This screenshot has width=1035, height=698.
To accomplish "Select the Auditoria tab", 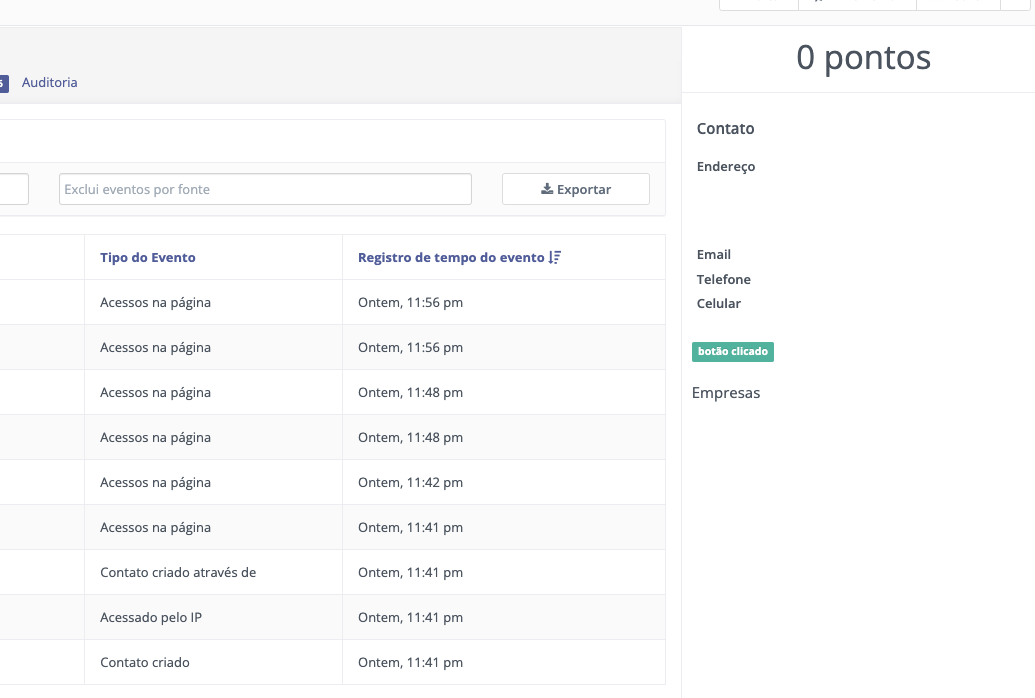I will tap(49, 82).
